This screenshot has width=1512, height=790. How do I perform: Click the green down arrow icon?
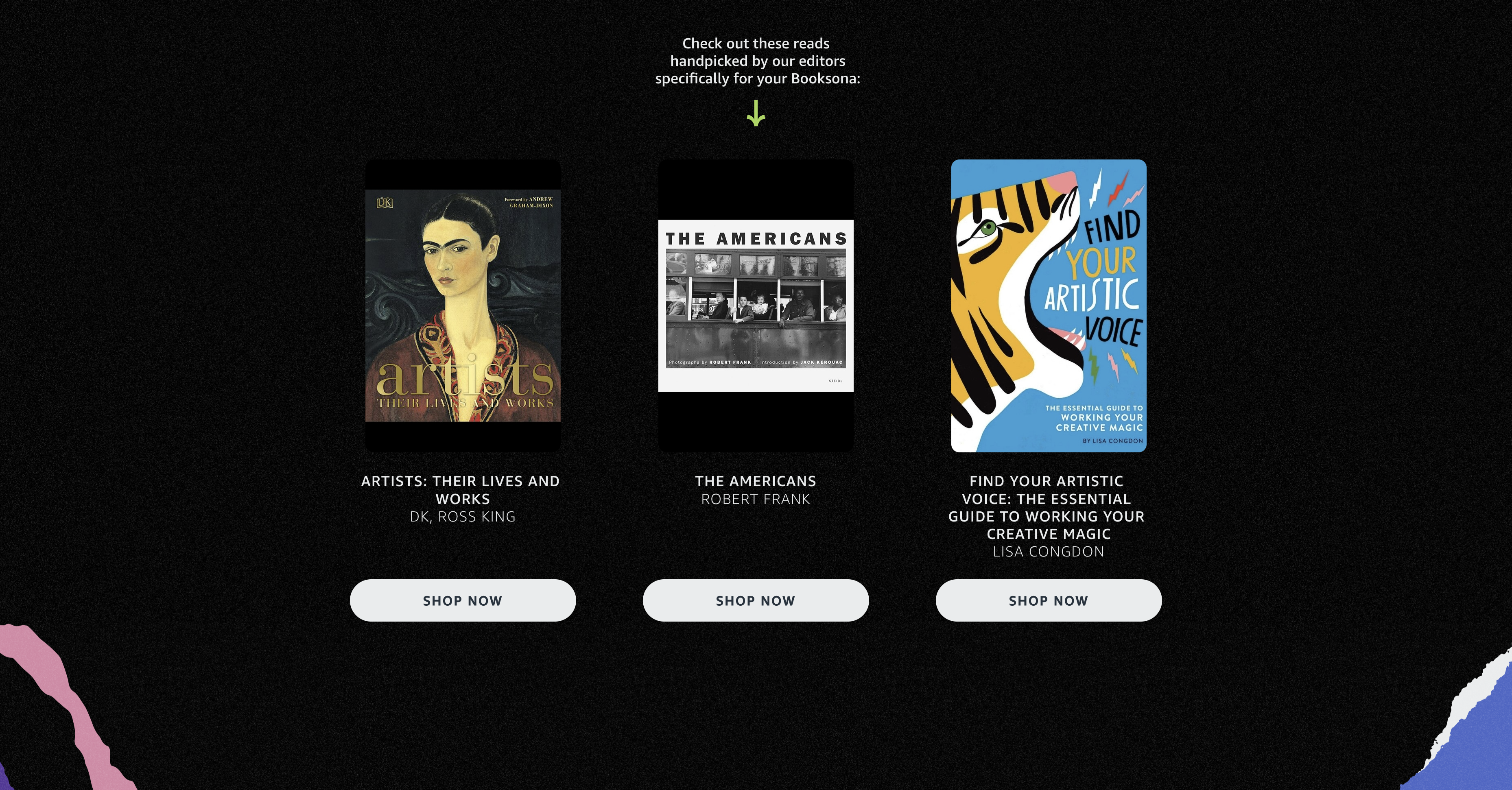click(756, 113)
